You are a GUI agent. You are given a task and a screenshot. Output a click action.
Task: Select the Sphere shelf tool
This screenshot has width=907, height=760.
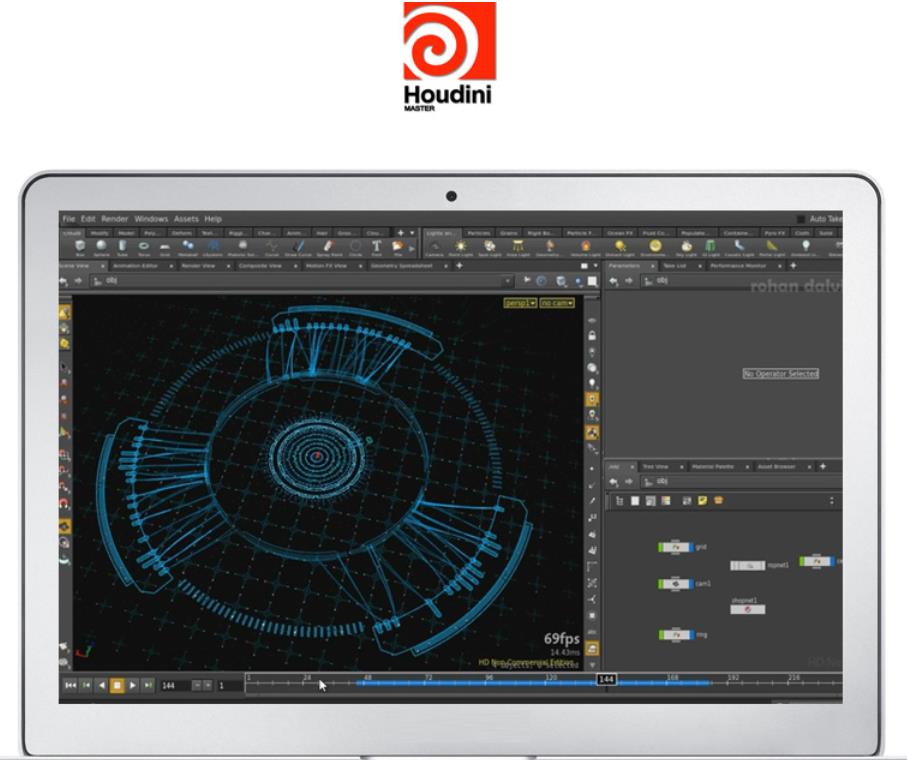click(x=100, y=246)
